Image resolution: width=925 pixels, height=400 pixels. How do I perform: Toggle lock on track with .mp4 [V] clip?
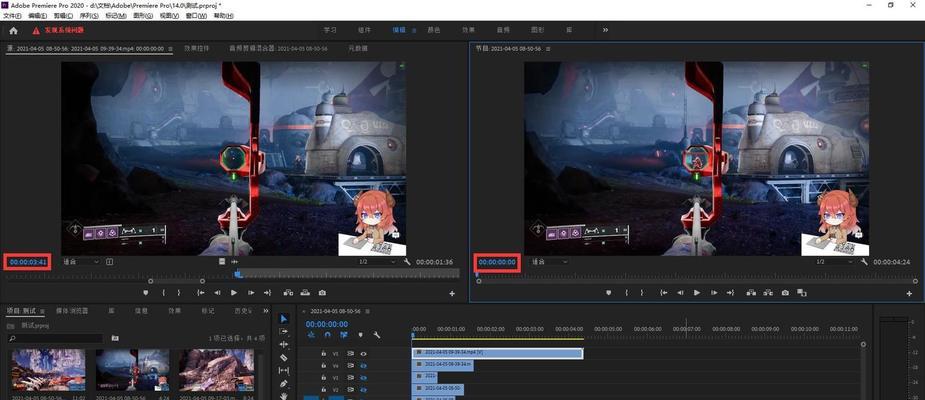(323, 353)
